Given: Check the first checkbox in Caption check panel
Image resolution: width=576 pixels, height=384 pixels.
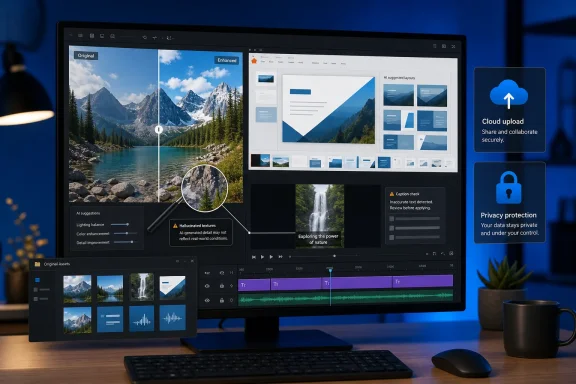Looking at the screenshot, I should (x=392, y=219).
